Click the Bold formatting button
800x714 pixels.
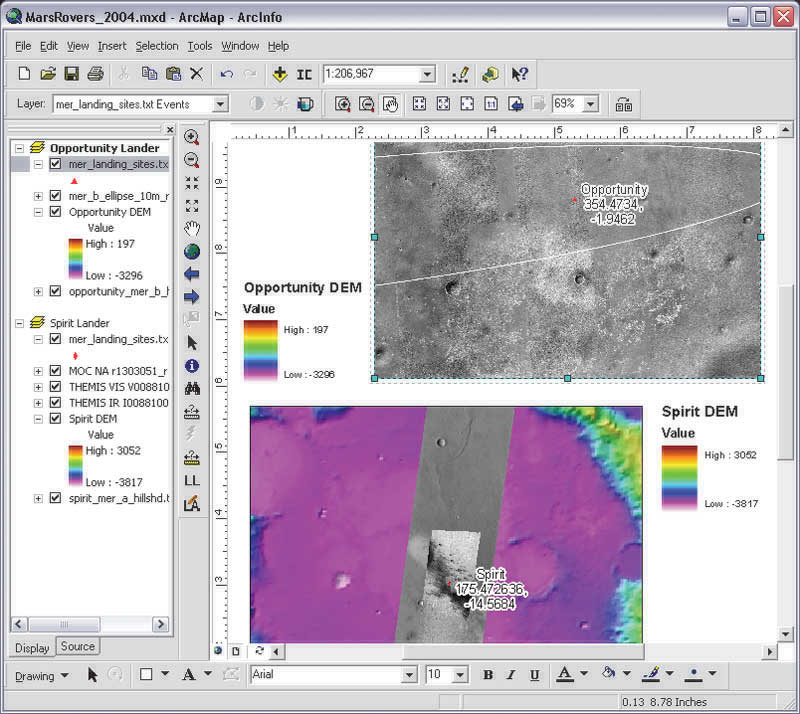[488, 675]
